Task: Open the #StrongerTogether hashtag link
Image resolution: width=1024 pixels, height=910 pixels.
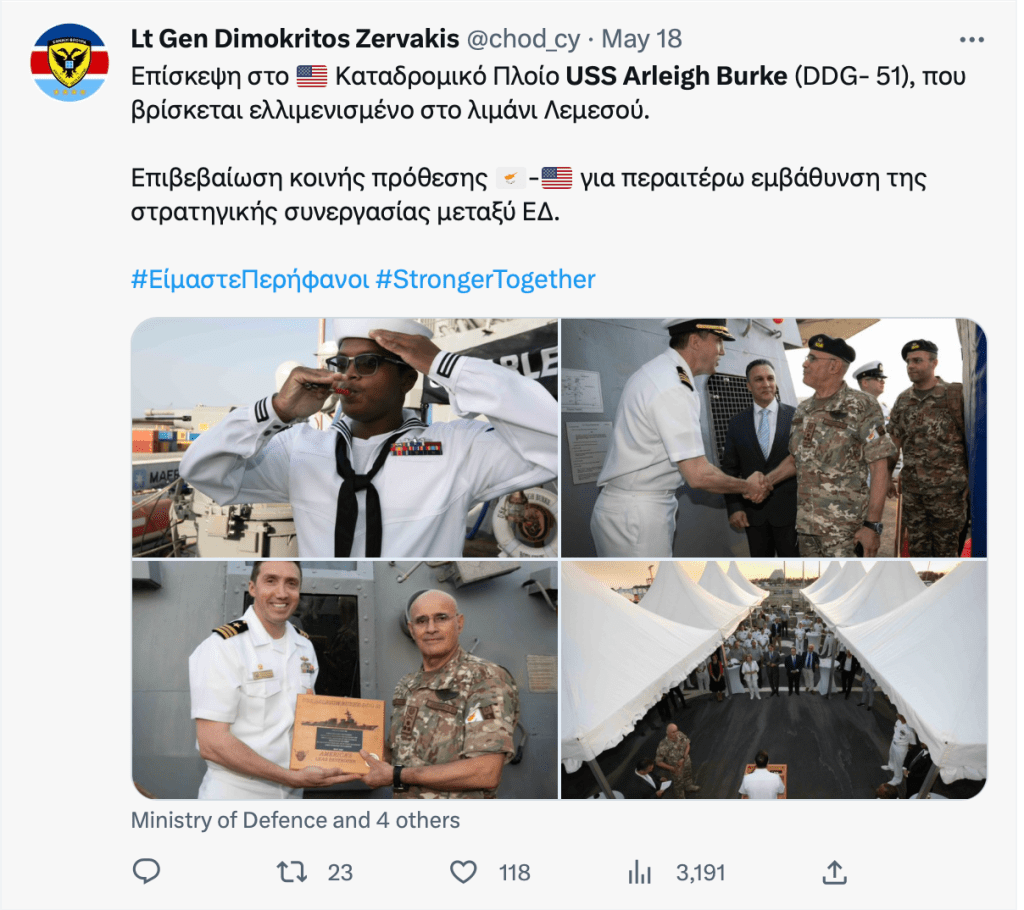Action: coord(486,280)
